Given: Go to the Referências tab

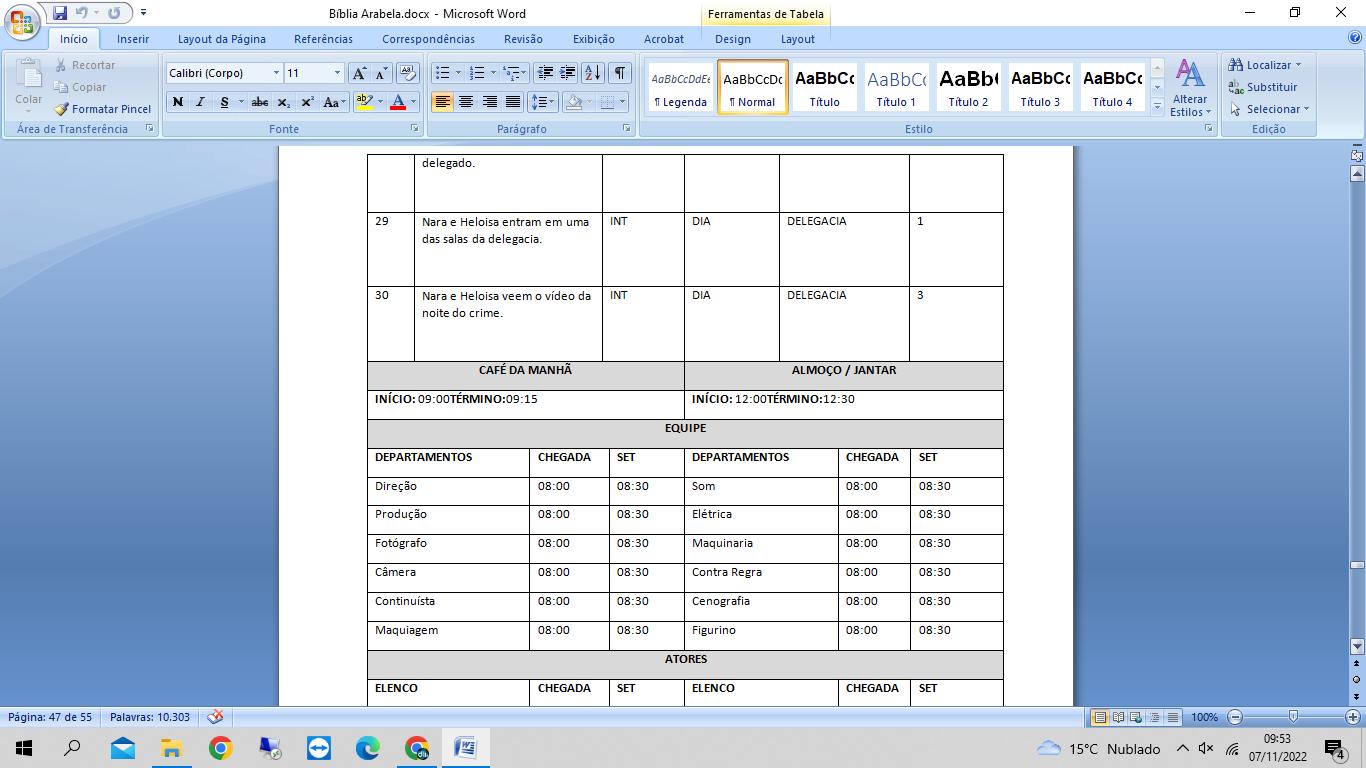Looking at the screenshot, I should point(323,39).
